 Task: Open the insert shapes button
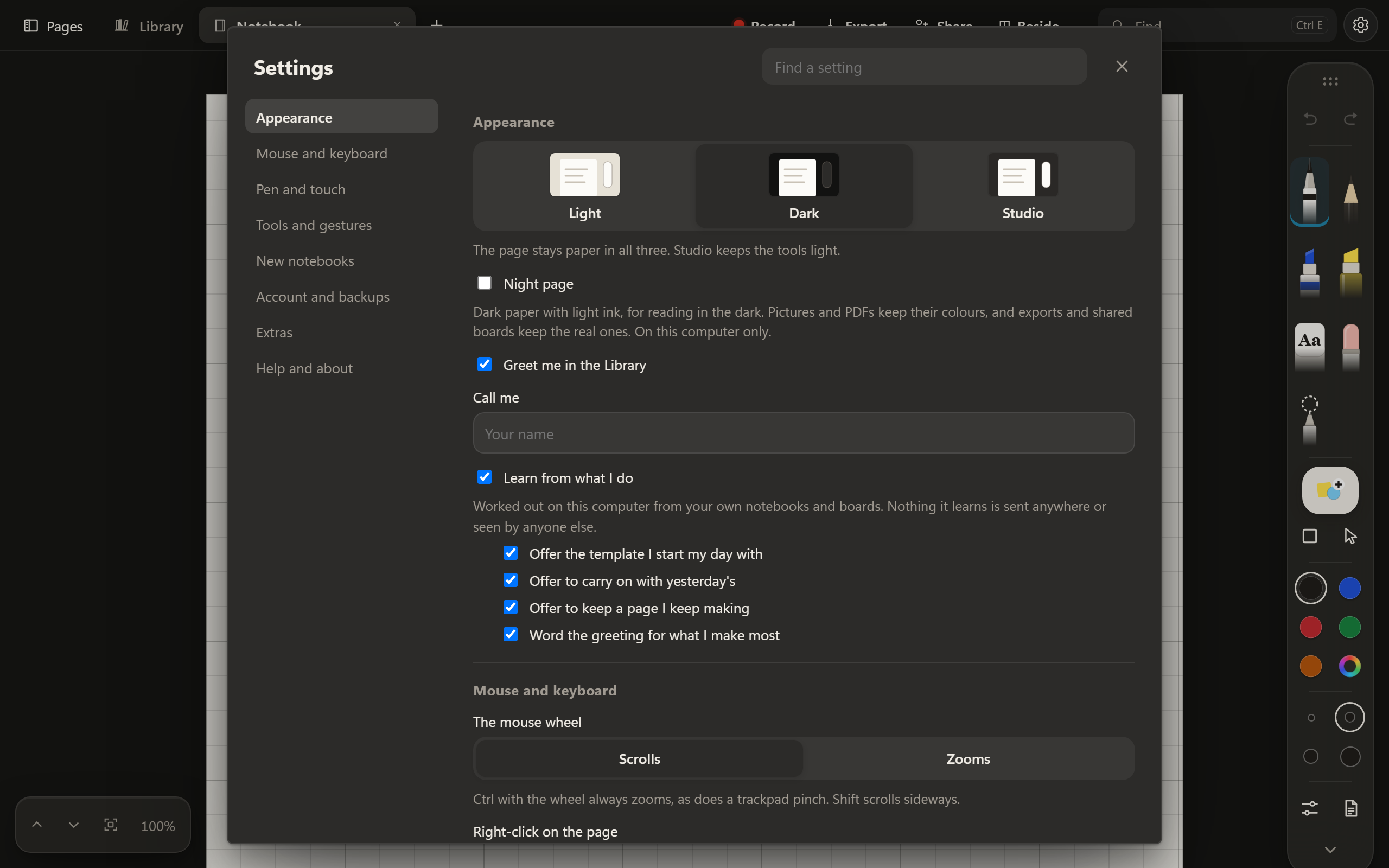tap(1330, 490)
